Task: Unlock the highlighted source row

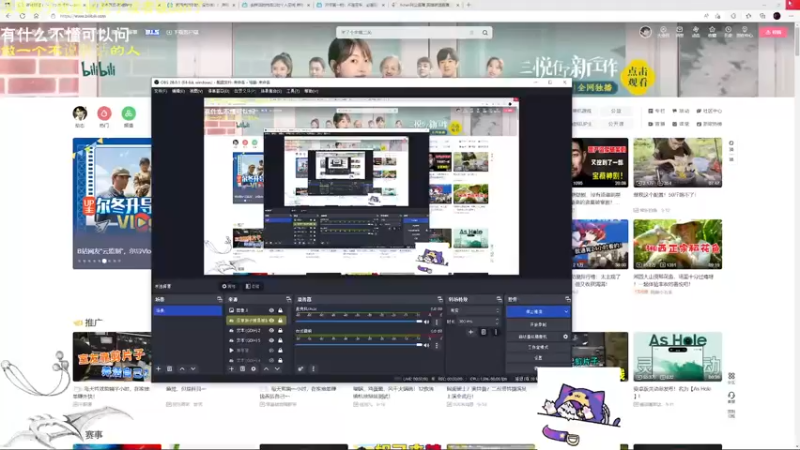Action: [280, 320]
